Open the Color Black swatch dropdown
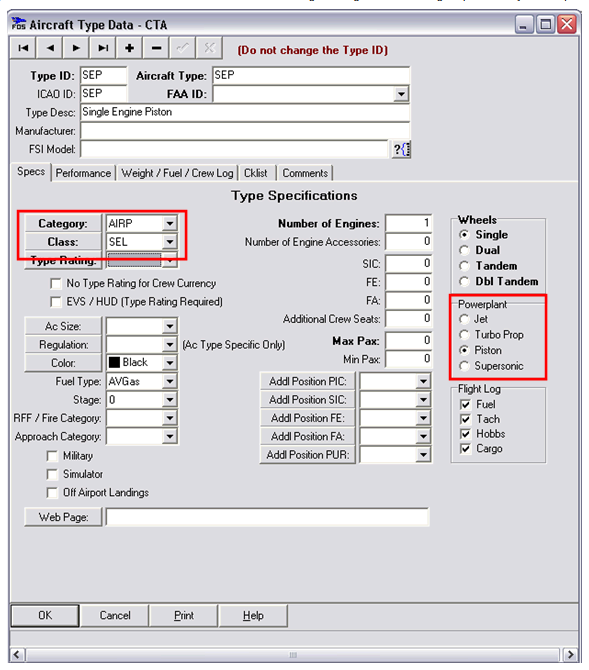 [170, 363]
